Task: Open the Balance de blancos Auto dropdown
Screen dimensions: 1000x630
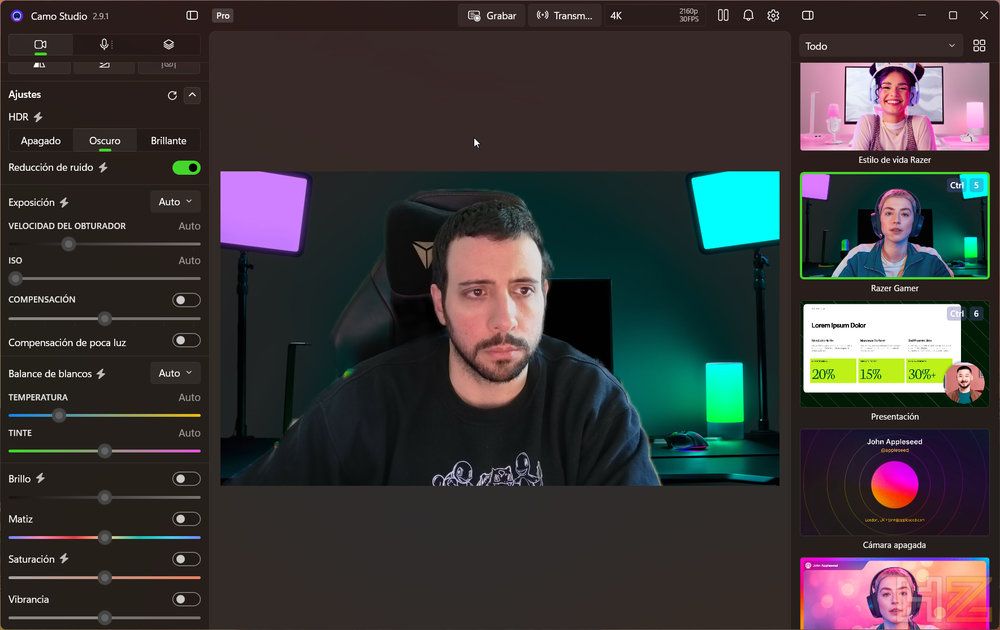Action: [175, 373]
